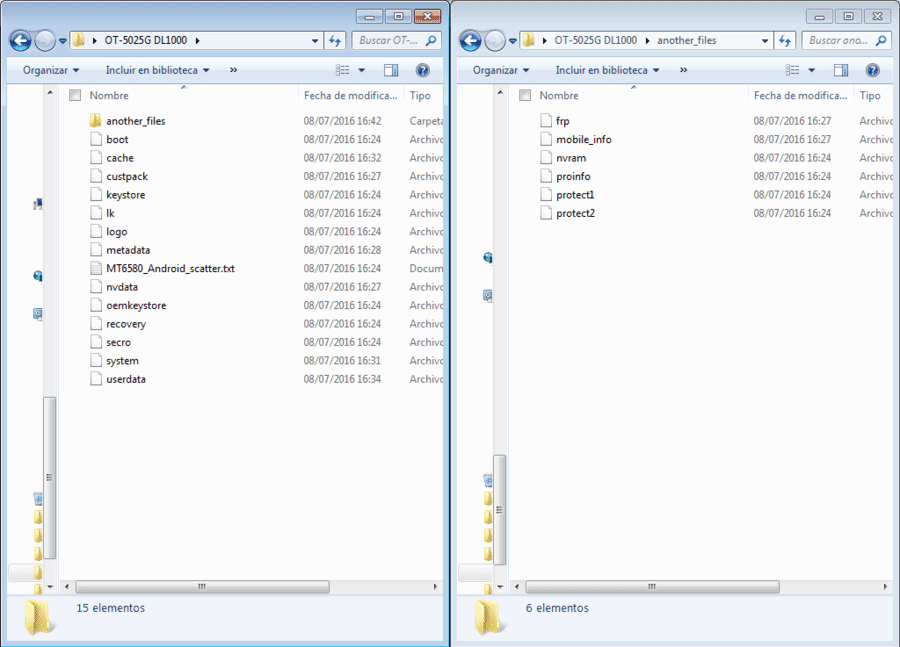Open the another_files folder icon

point(95,121)
